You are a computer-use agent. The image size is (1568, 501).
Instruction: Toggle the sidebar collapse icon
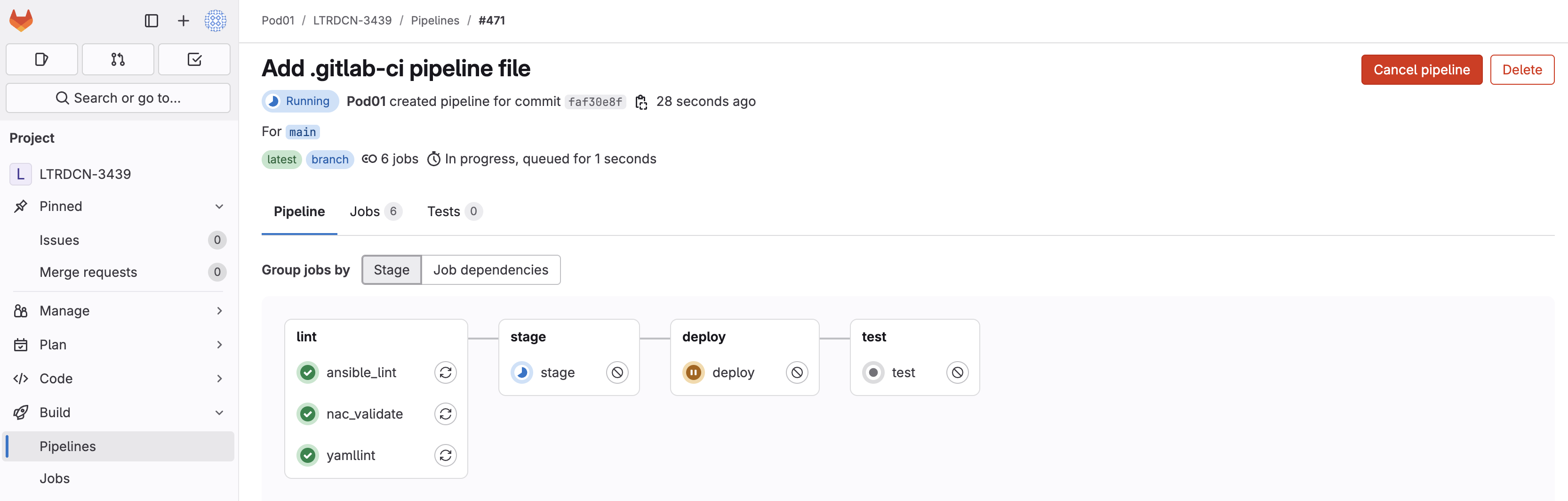pyautogui.click(x=152, y=21)
